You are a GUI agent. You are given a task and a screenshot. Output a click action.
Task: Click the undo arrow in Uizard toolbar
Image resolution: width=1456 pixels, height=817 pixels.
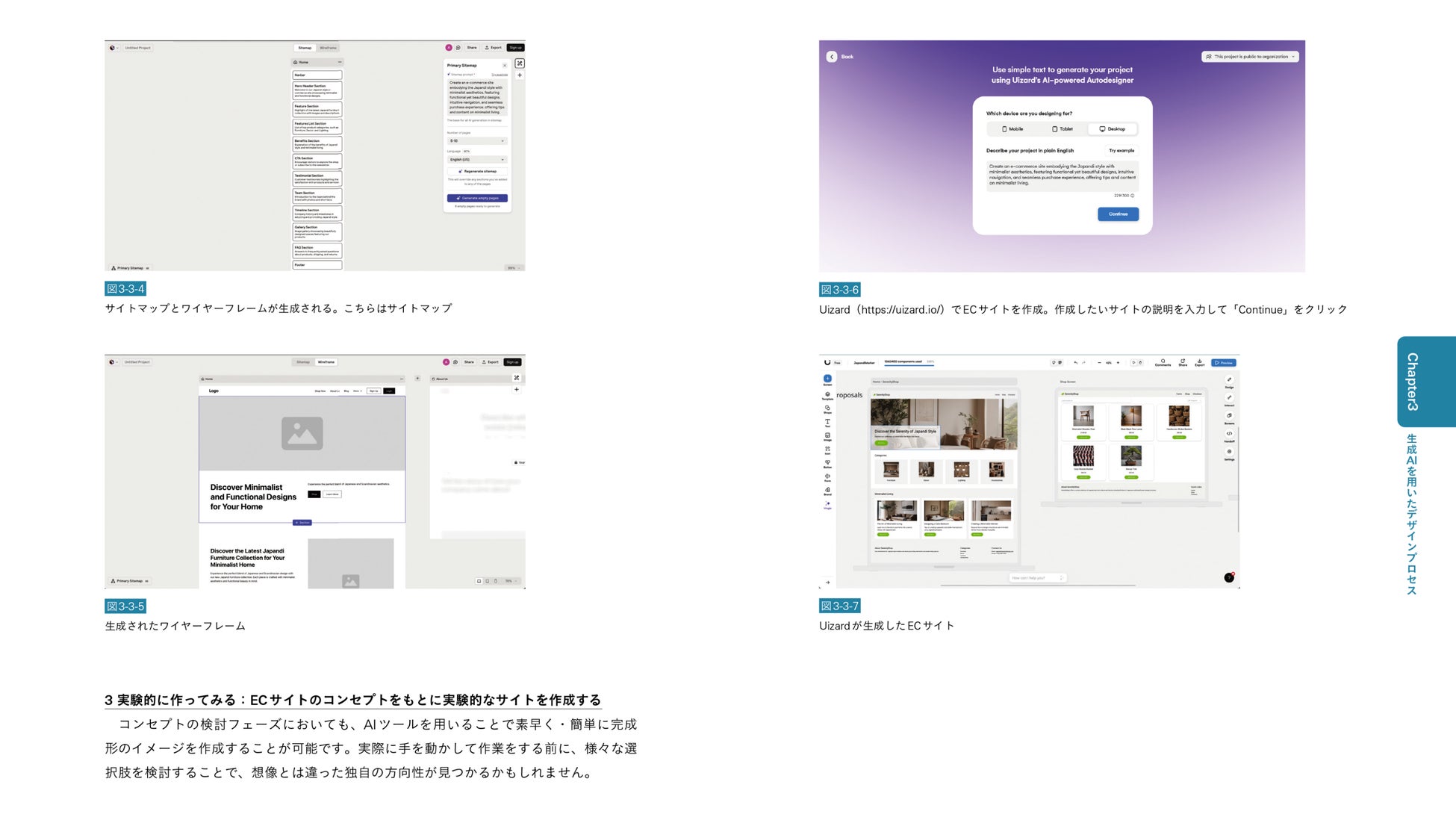[1075, 363]
